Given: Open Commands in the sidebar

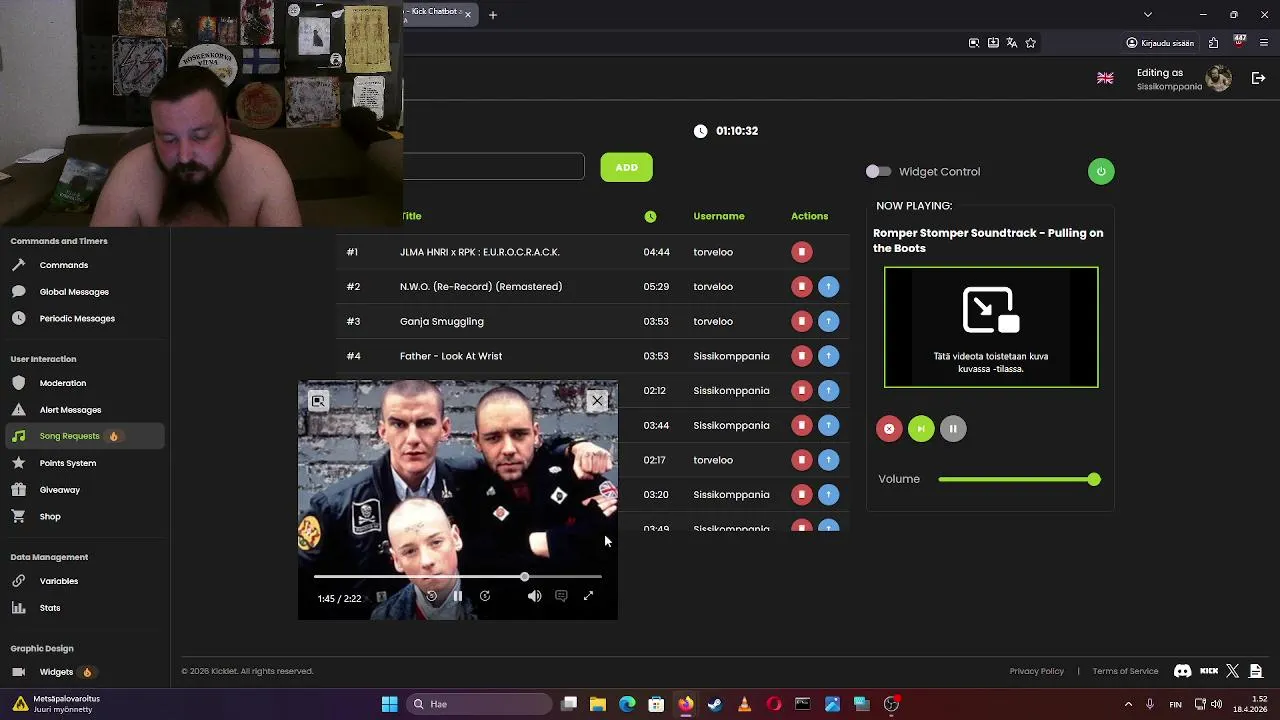Looking at the screenshot, I should 64,265.
